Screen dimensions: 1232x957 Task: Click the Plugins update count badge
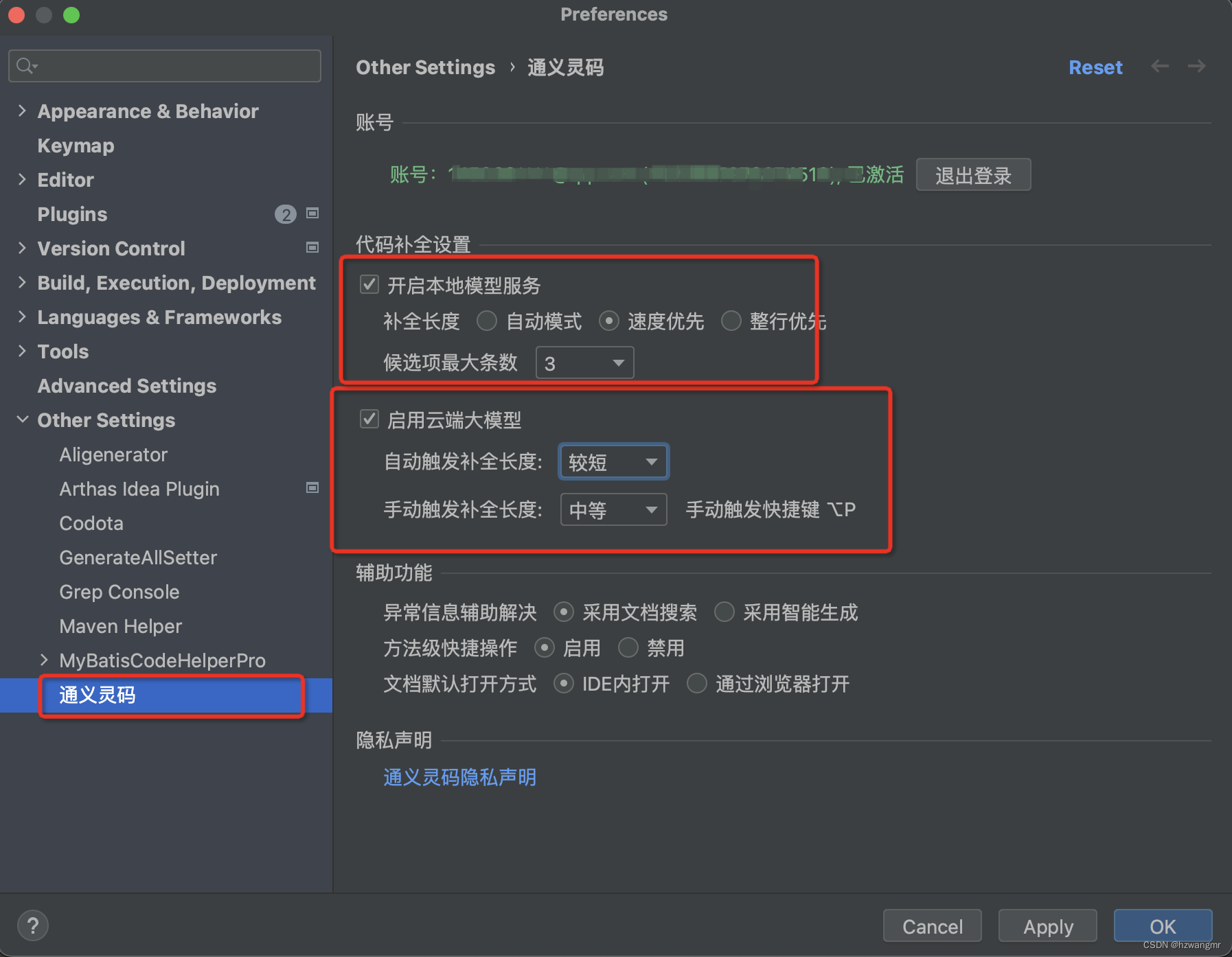[x=286, y=214]
